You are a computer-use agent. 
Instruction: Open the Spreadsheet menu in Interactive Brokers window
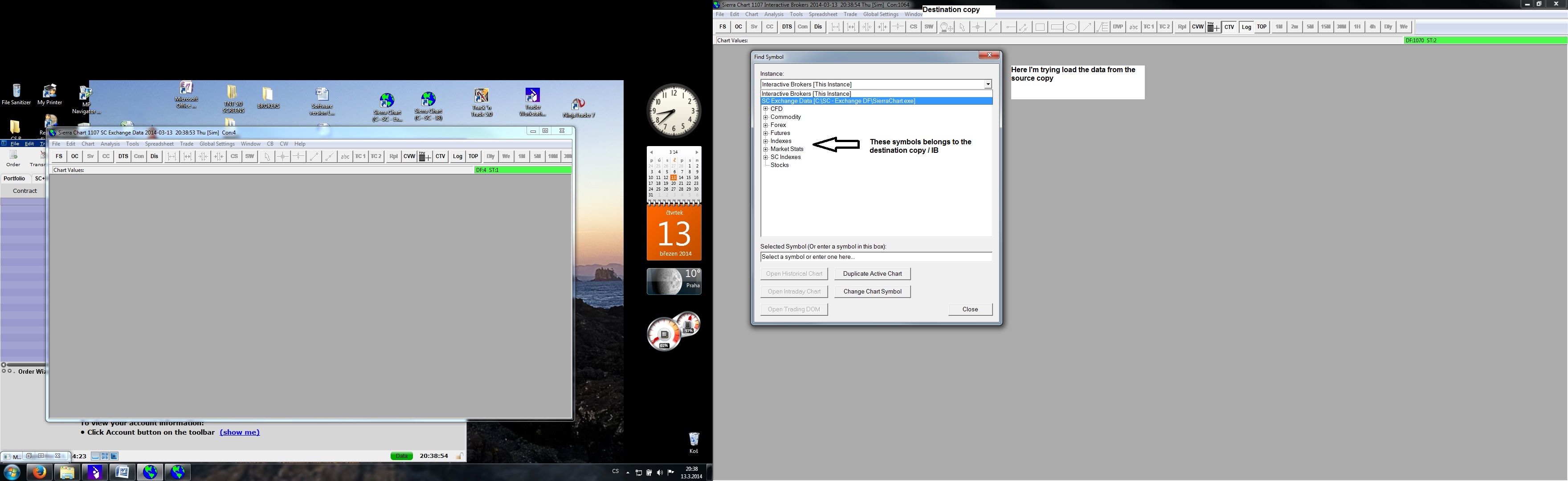[823, 14]
